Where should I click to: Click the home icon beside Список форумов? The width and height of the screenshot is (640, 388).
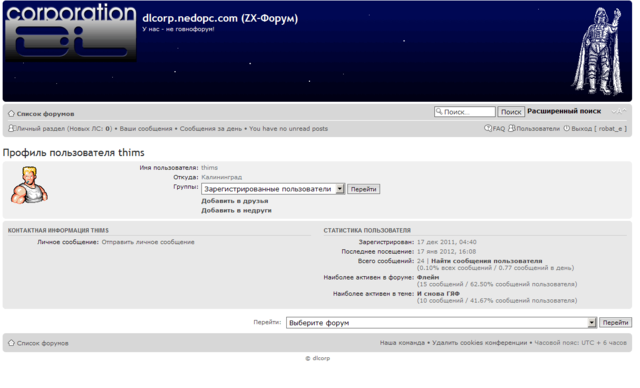click(x=11, y=113)
